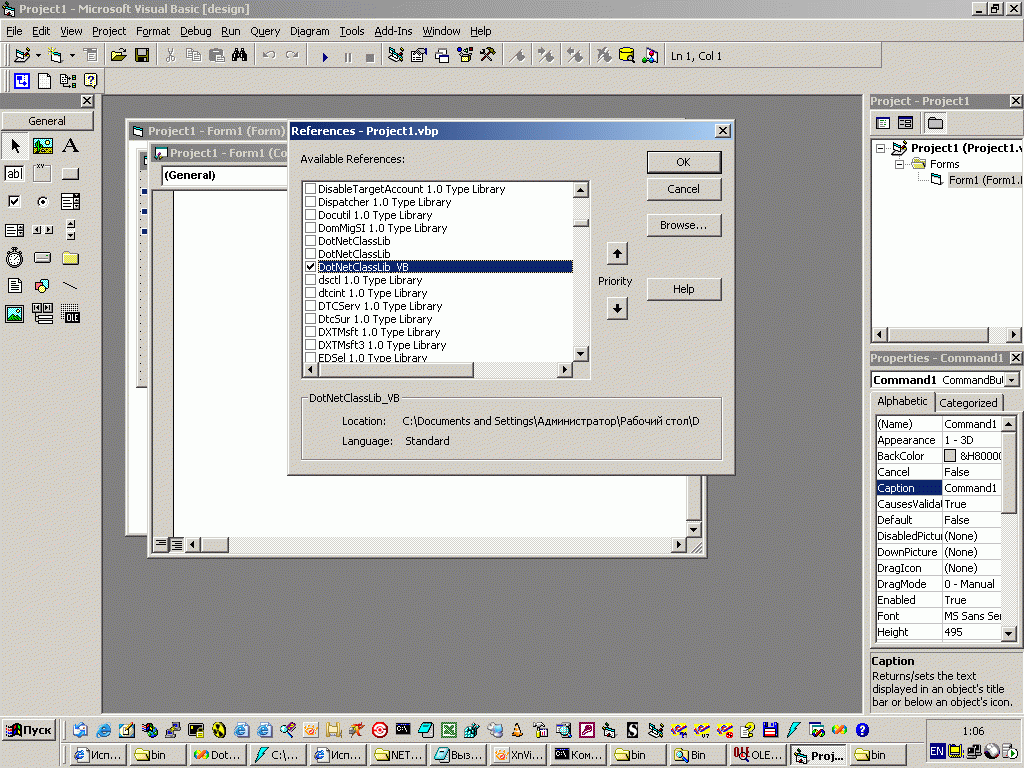Move reference priority up
Screen dimensions: 1024x768
(617, 253)
